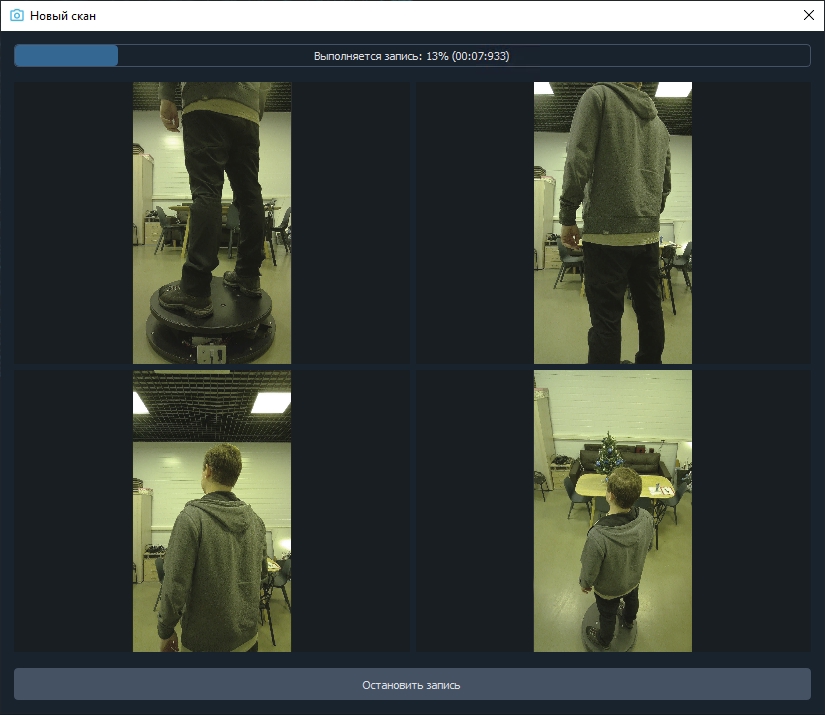Click the Новый скан window title text

[x=64, y=16]
